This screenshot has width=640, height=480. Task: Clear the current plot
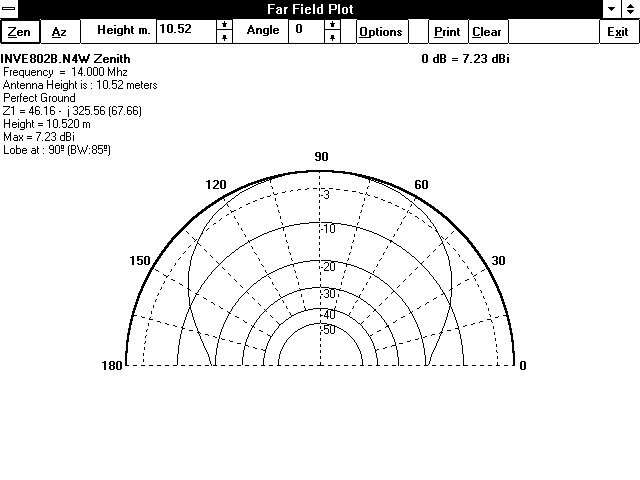(488, 31)
